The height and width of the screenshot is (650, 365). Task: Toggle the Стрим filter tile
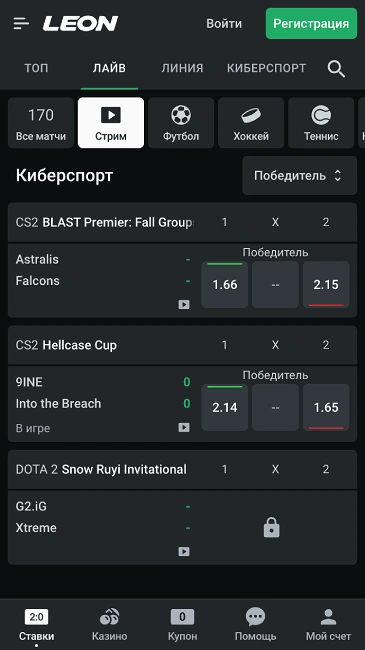[111, 123]
